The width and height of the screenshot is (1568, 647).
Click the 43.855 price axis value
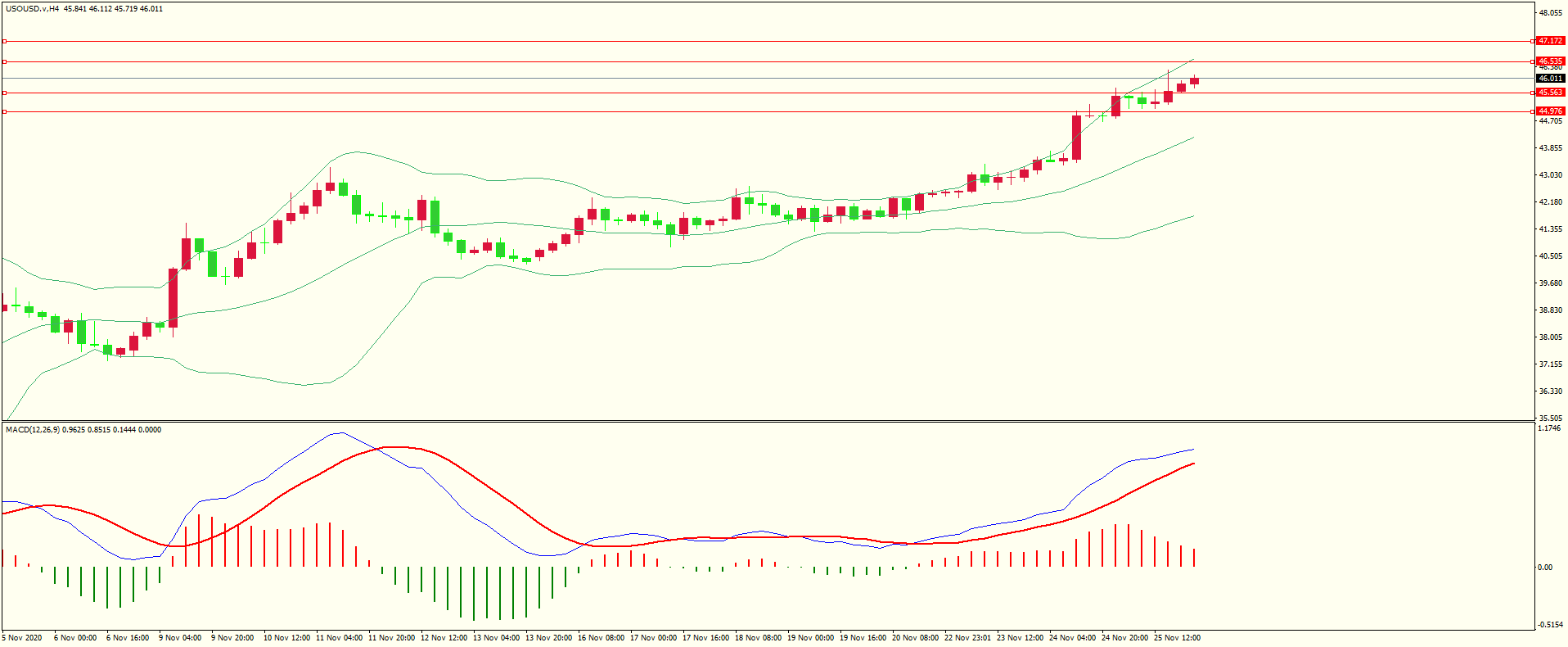pyautogui.click(x=1550, y=148)
